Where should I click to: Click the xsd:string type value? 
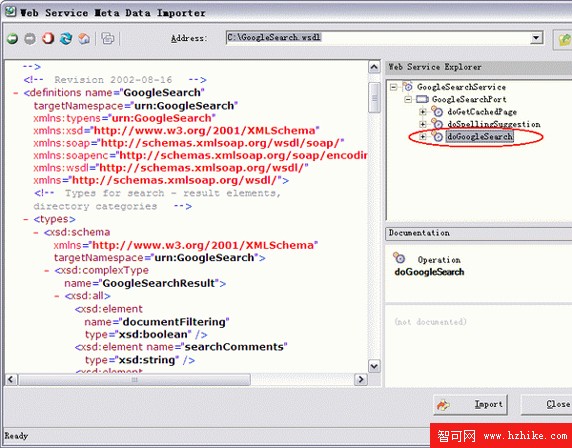coord(147,360)
